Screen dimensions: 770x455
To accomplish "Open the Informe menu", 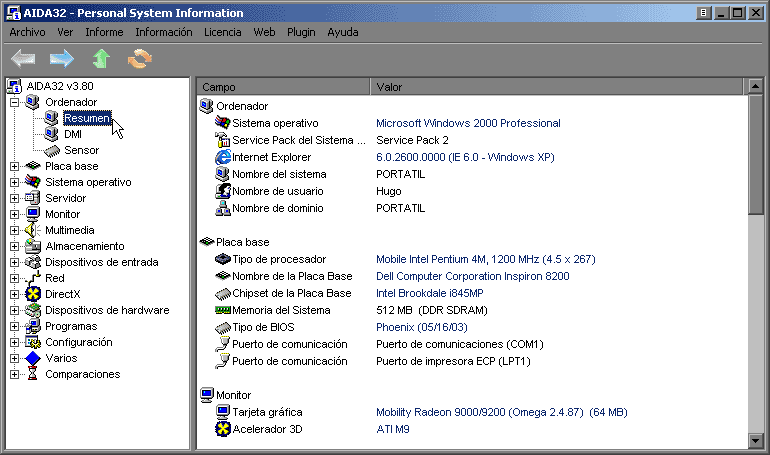I will pyautogui.click(x=104, y=32).
